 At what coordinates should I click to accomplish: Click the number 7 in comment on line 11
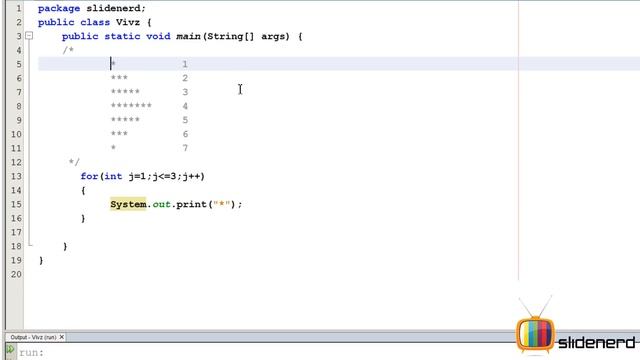(x=185, y=148)
